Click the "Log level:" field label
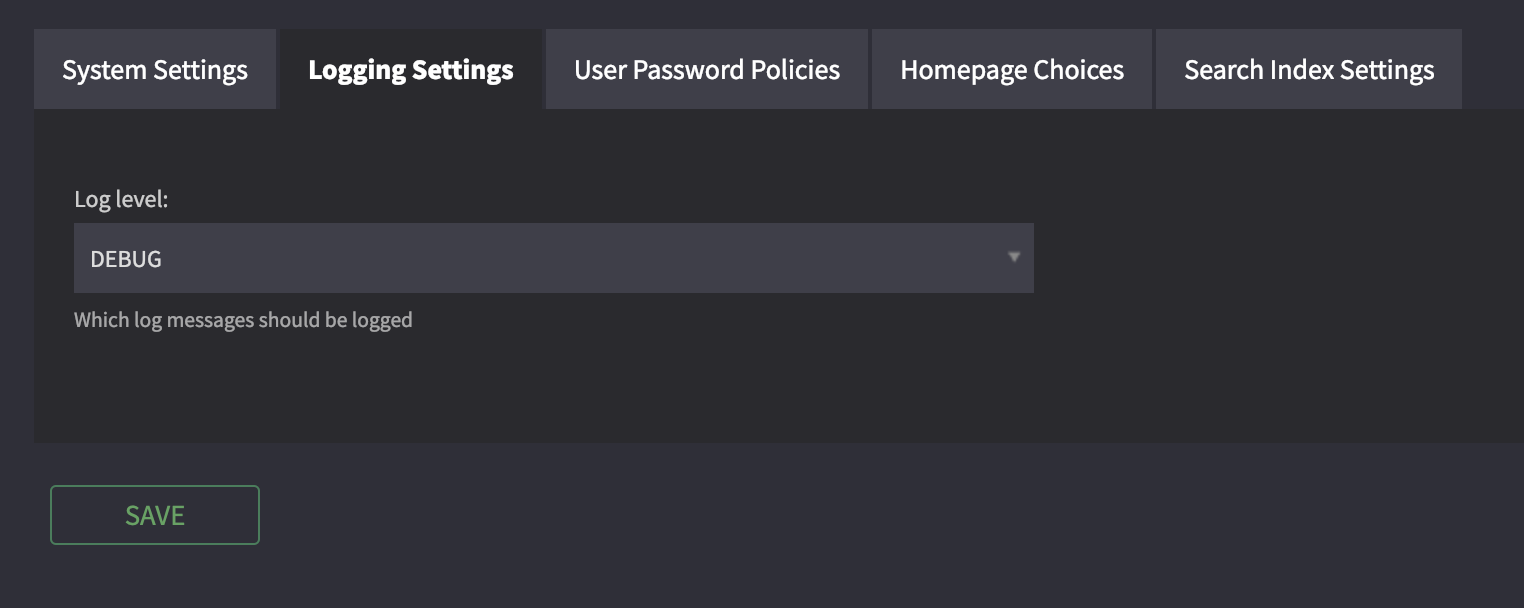1524x608 pixels. (x=121, y=199)
